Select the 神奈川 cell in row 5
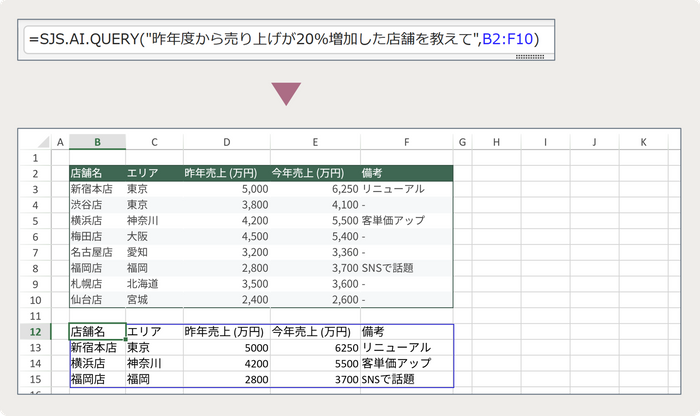Screen dimensions: 700x416 [x=154, y=220]
